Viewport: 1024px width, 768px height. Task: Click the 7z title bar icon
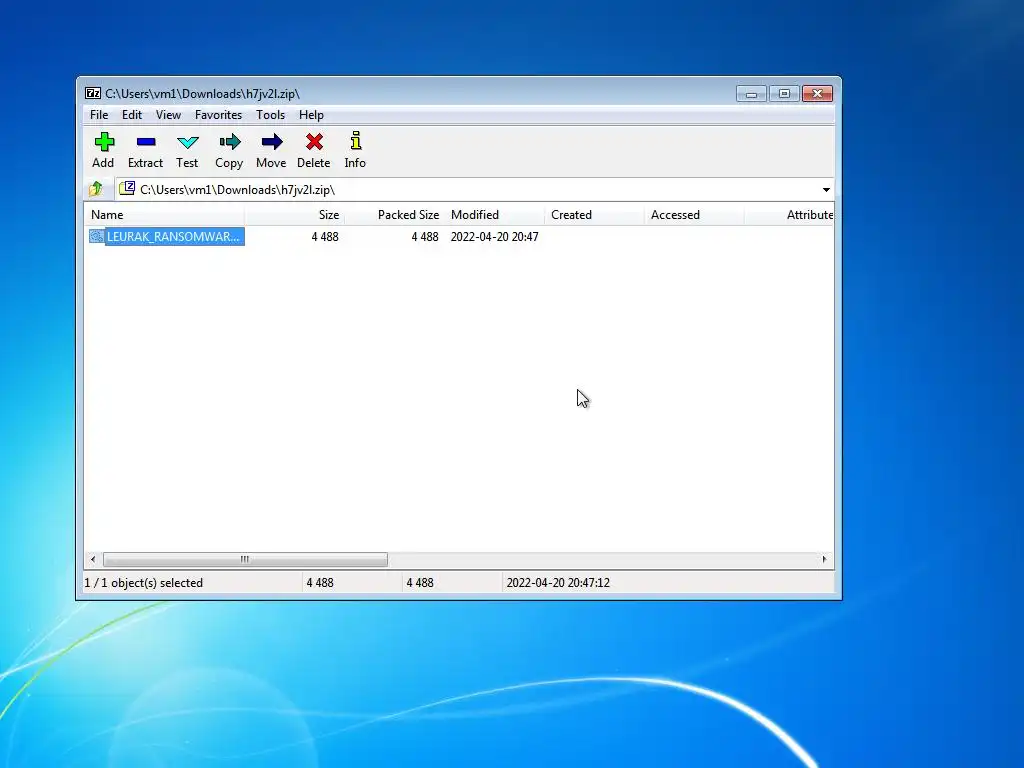pos(93,93)
